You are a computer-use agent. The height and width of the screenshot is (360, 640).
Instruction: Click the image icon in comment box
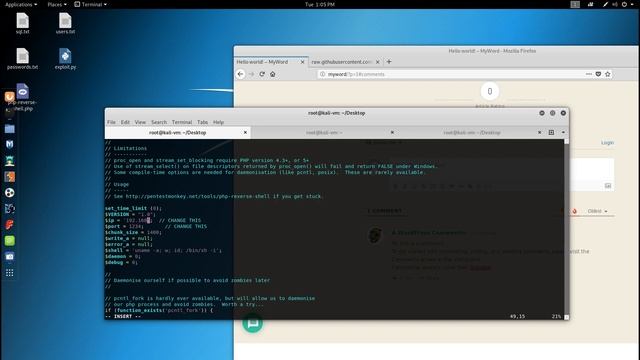[608, 186]
